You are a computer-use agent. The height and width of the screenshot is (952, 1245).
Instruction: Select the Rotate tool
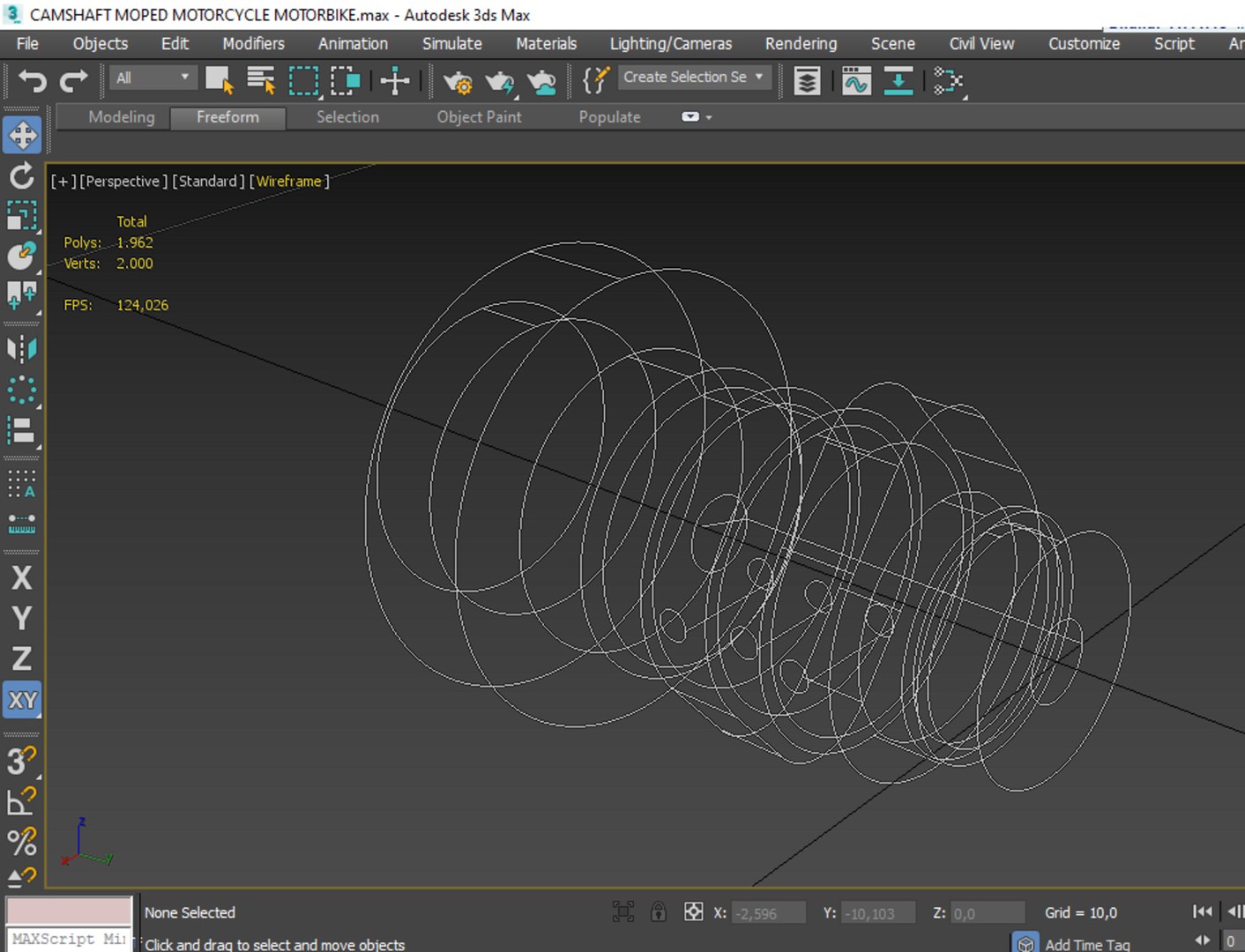(22, 175)
